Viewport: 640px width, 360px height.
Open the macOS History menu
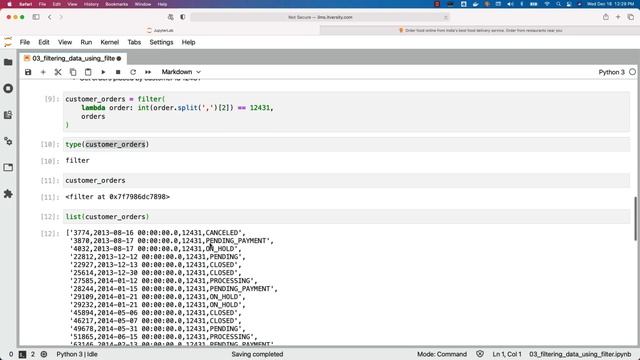[x=91, y=4]
